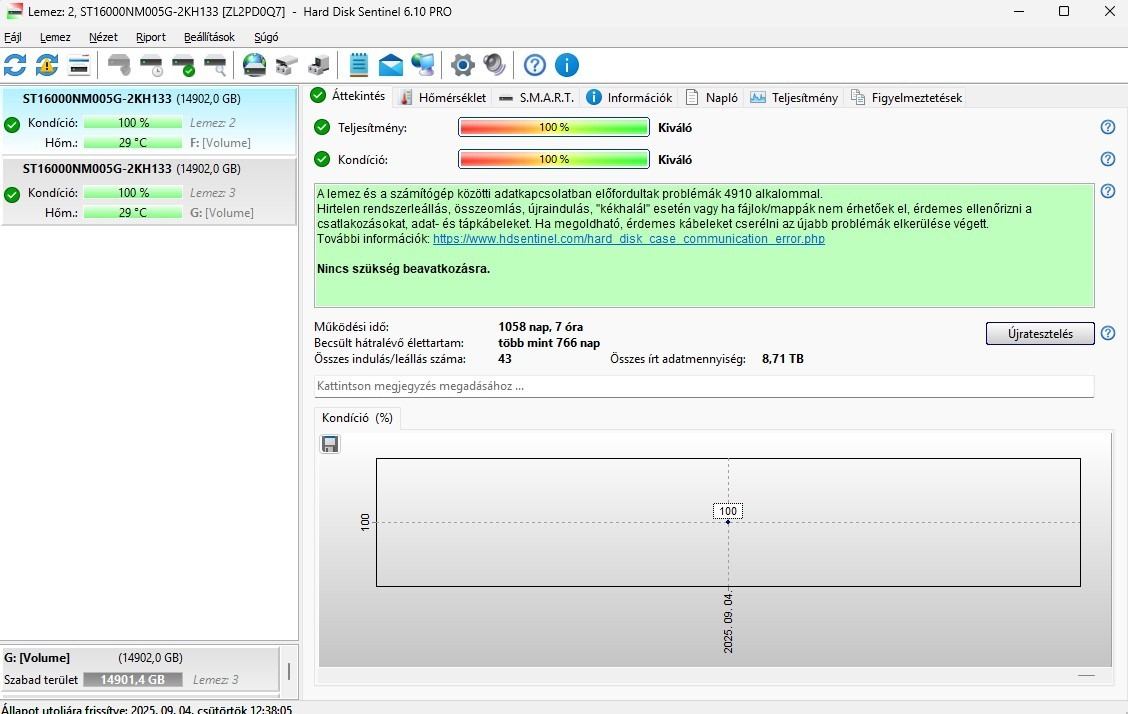Viewport: 1128px width, 714px height.
Task: Click the computer-with-cubes icon before the notepad
Action: (319, 65)
